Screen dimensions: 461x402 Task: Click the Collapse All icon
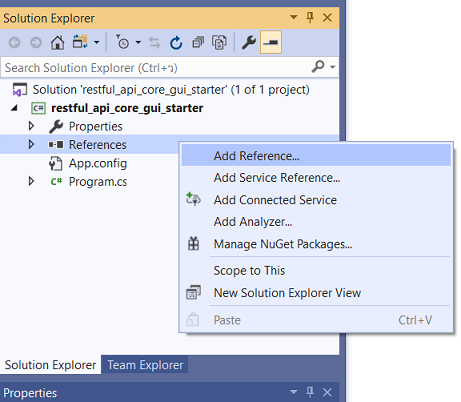[198, 42]
